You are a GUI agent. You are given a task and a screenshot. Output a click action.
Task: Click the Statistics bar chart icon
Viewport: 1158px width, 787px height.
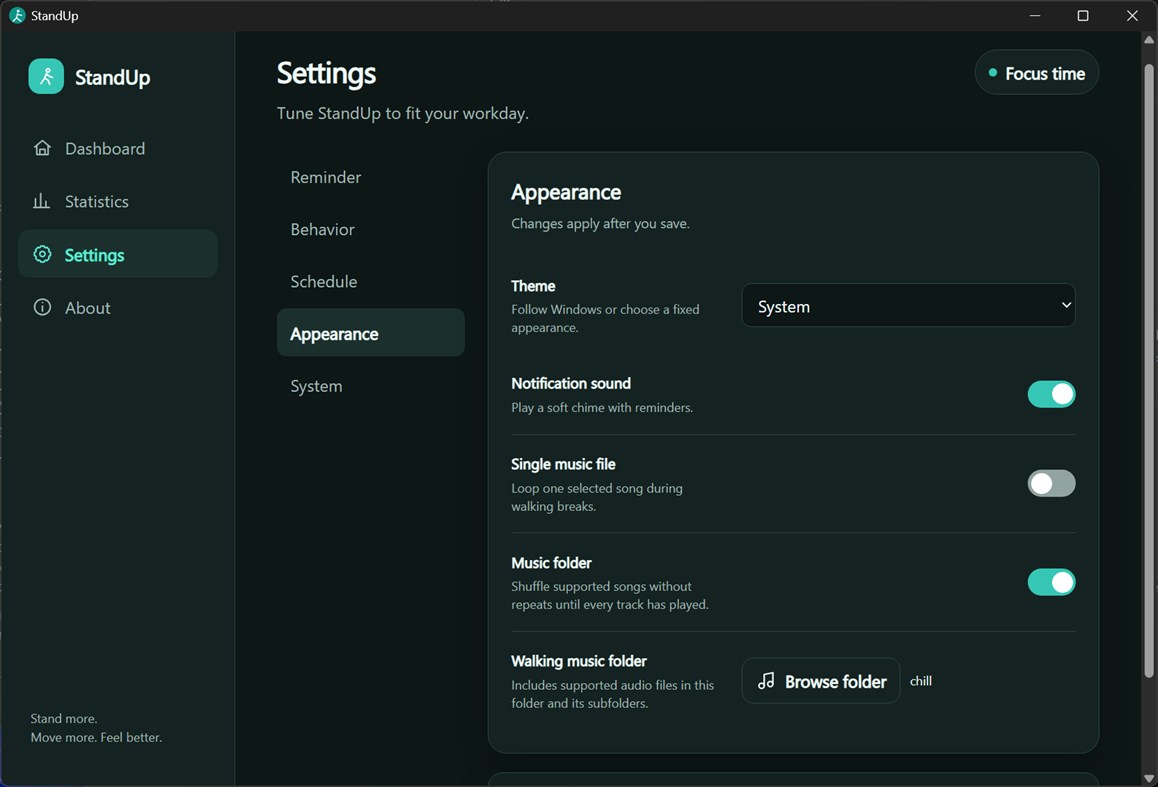pos(41,201)
